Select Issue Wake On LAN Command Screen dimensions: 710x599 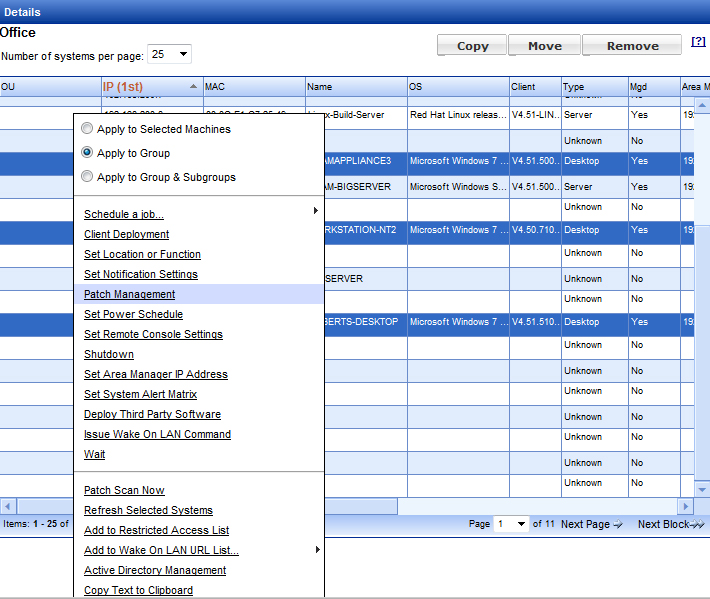click(x=157, y=434)
